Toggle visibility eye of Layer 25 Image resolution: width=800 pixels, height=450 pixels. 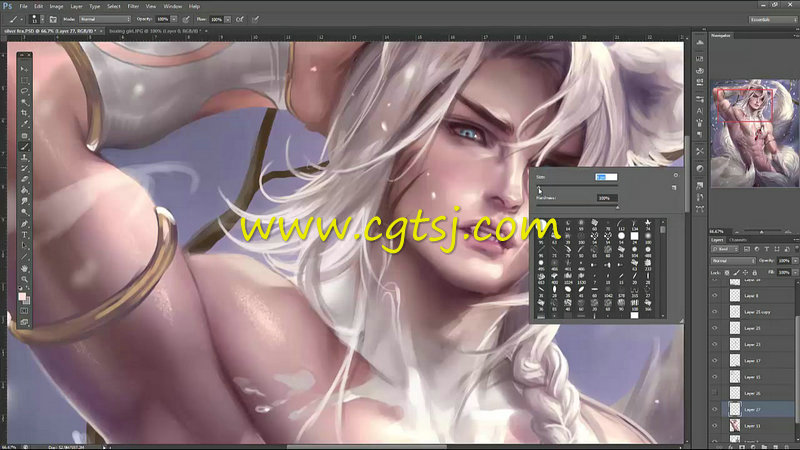715,328
